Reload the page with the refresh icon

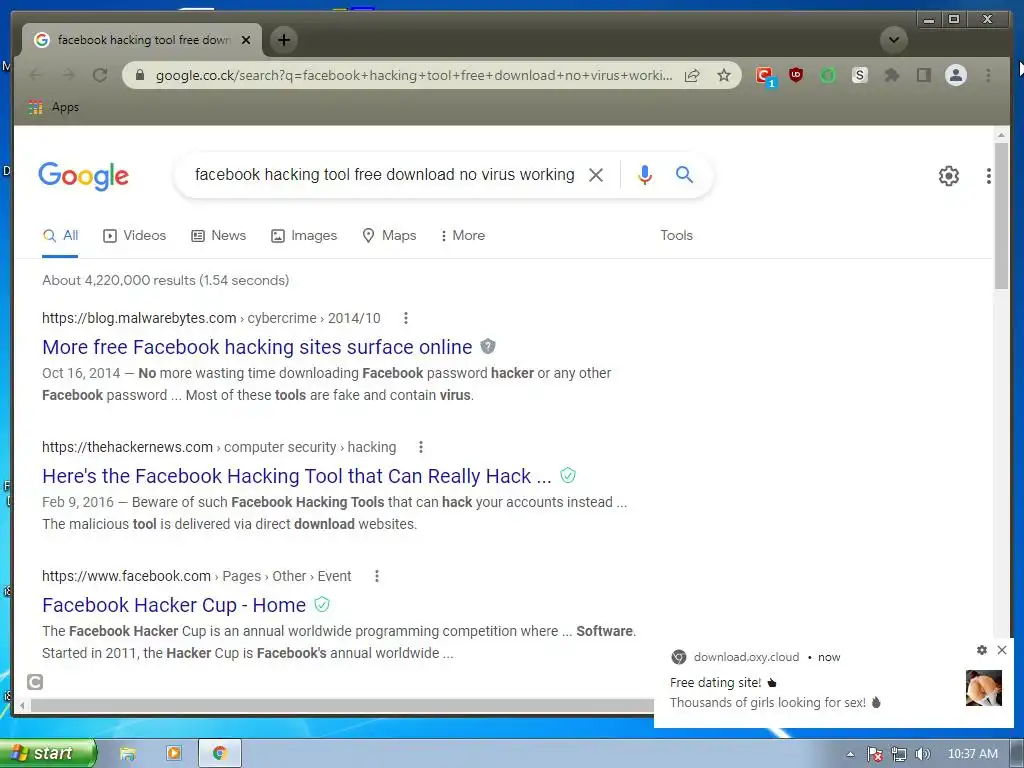tap(99, 75)
